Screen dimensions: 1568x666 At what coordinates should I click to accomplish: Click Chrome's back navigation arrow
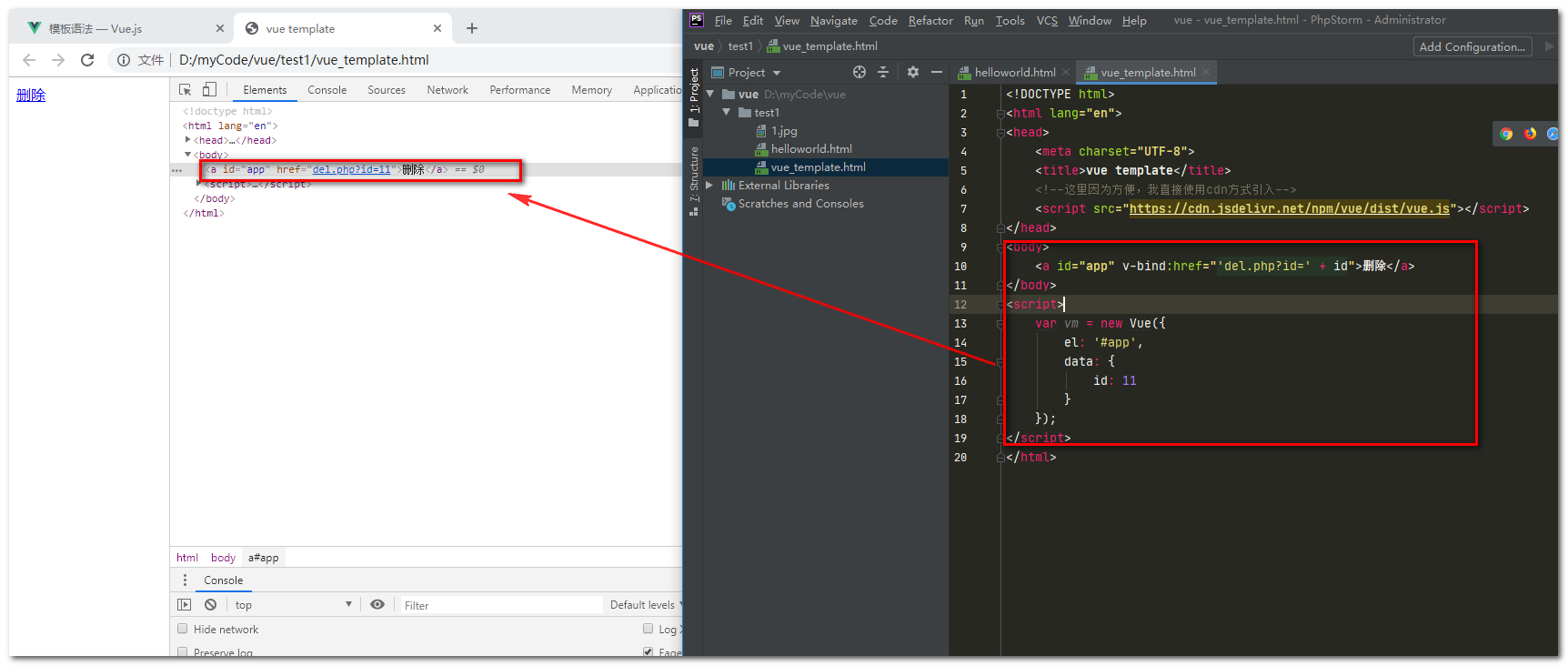tap(29, 60)
